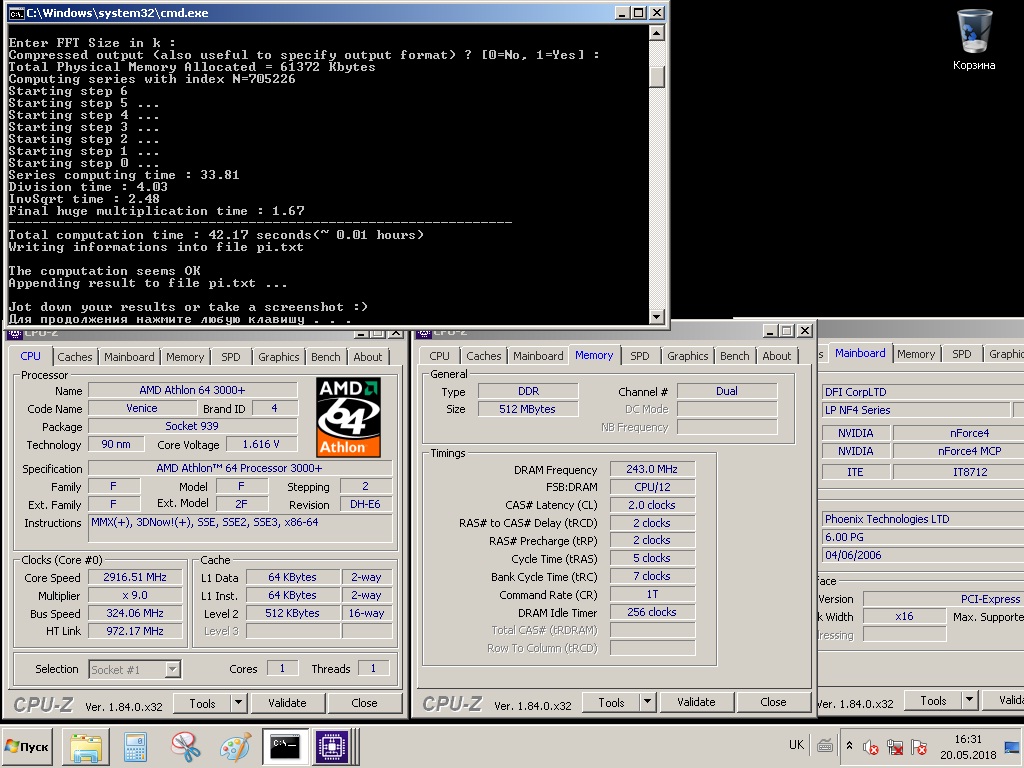
Task: Minimize the middle CPU-Z Memory window
Action: [770, 331]
